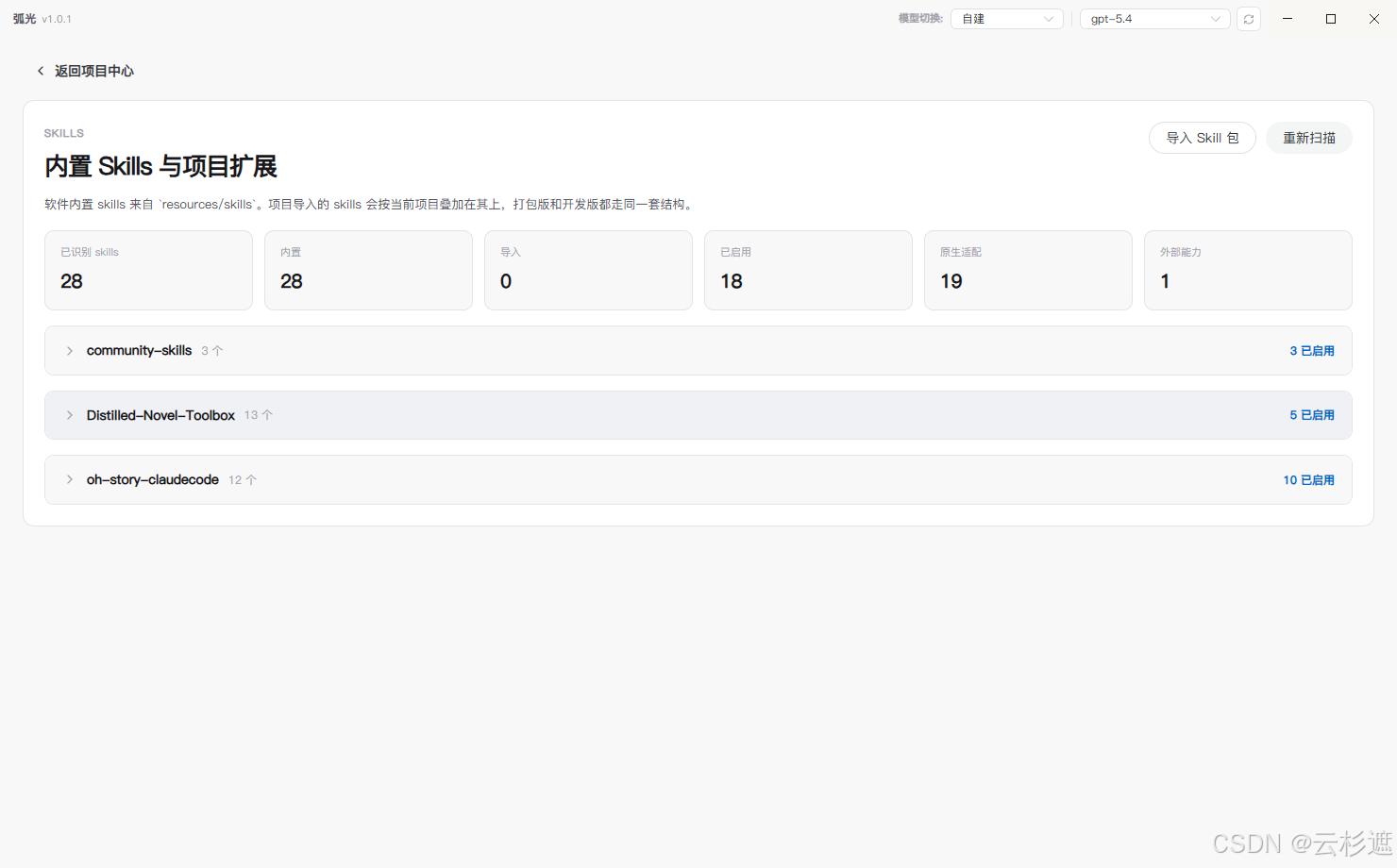1397x868 pixels.
Task: Click the 已启用 stat card showing 18
Action: click(808, 270)
